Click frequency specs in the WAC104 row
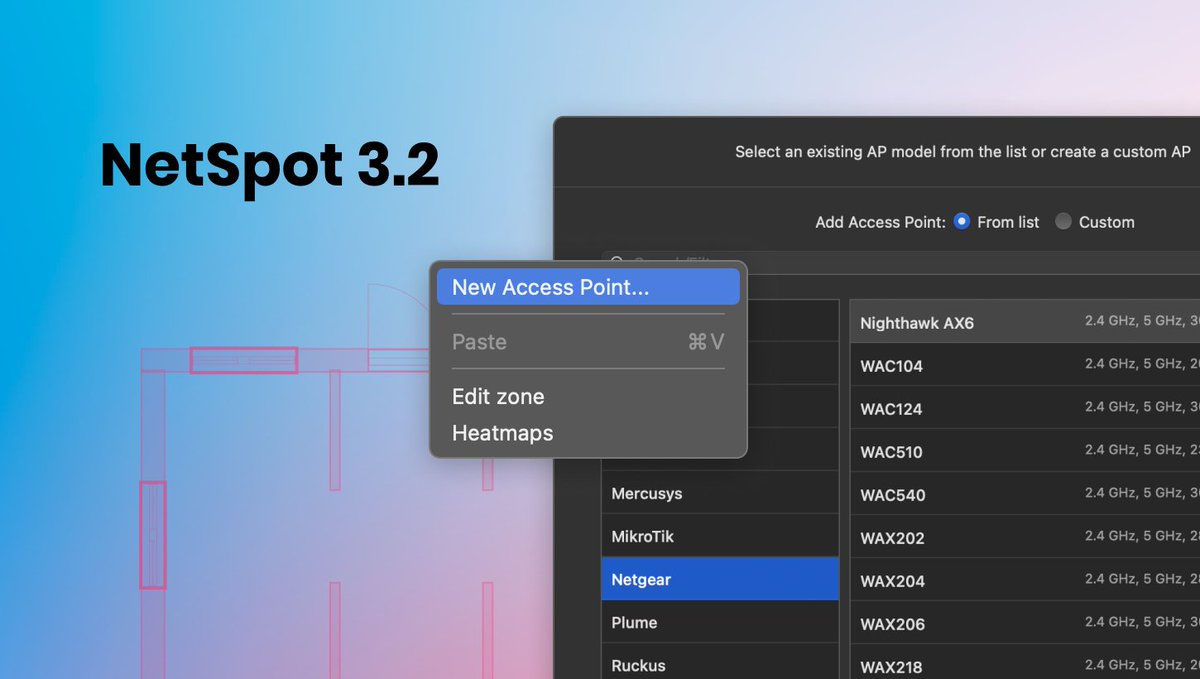The image size is (1200, 679). 1142,364
